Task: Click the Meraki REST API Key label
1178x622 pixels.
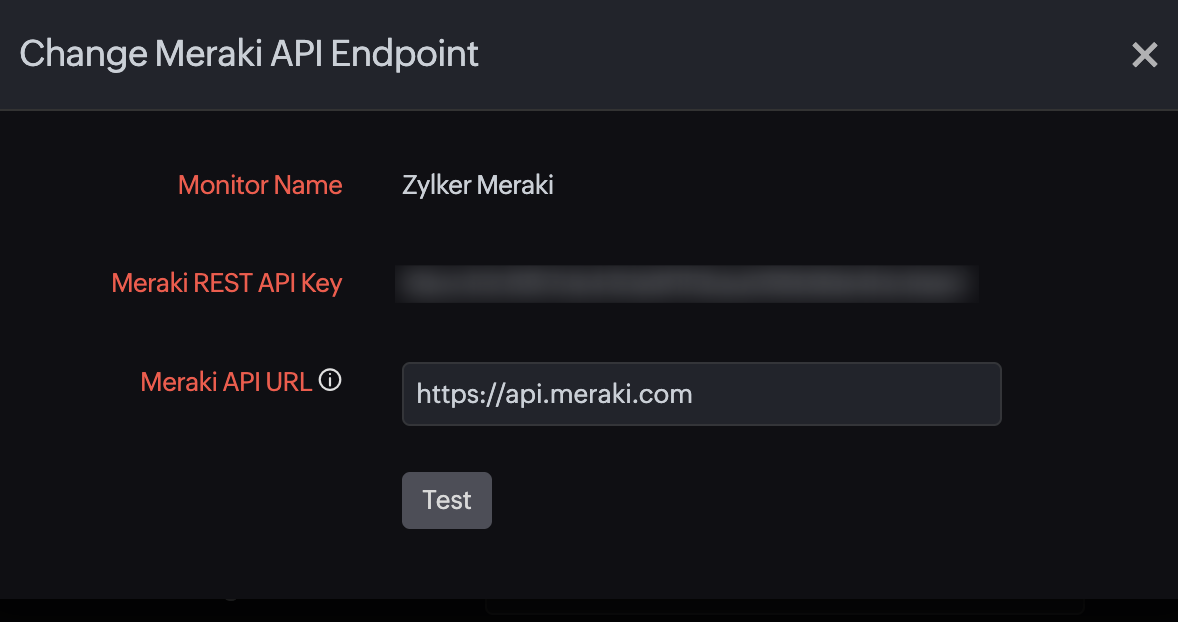Action: coord(227,283)
